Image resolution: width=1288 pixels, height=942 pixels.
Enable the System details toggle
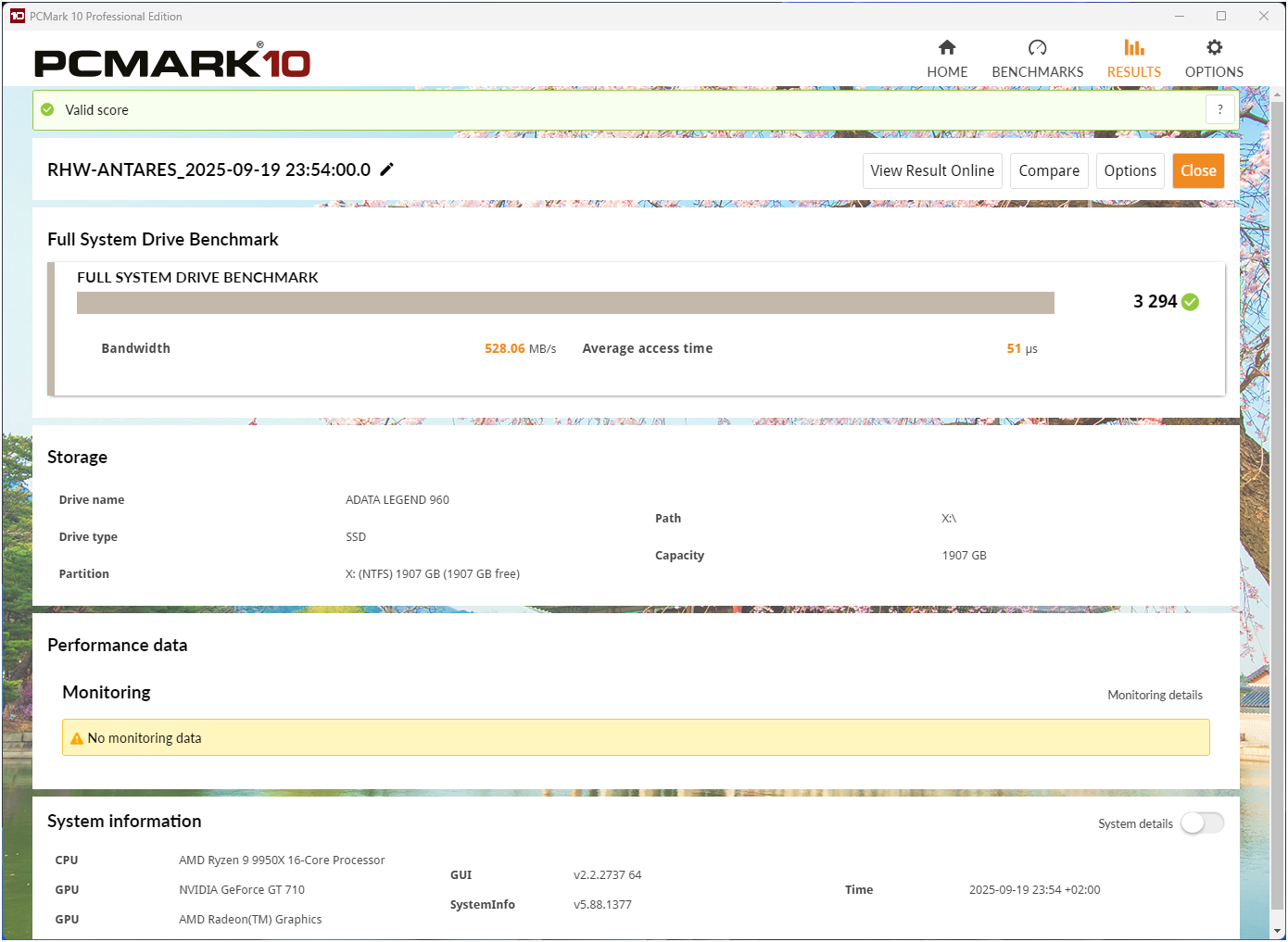coord(1202,823)
